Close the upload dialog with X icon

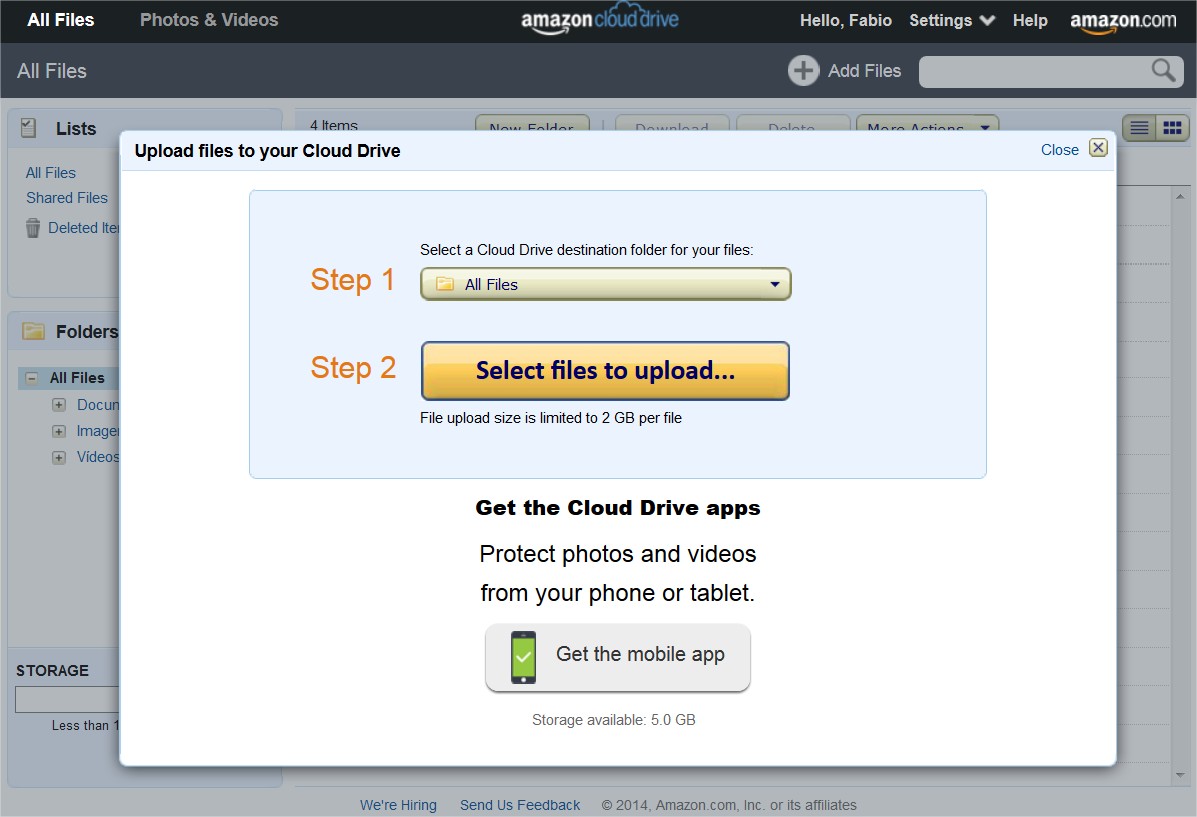(x=1098, y=148)
